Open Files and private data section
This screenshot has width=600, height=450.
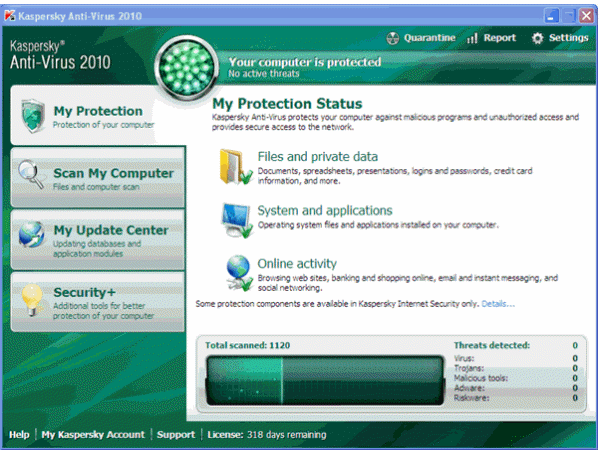(318, 157)
